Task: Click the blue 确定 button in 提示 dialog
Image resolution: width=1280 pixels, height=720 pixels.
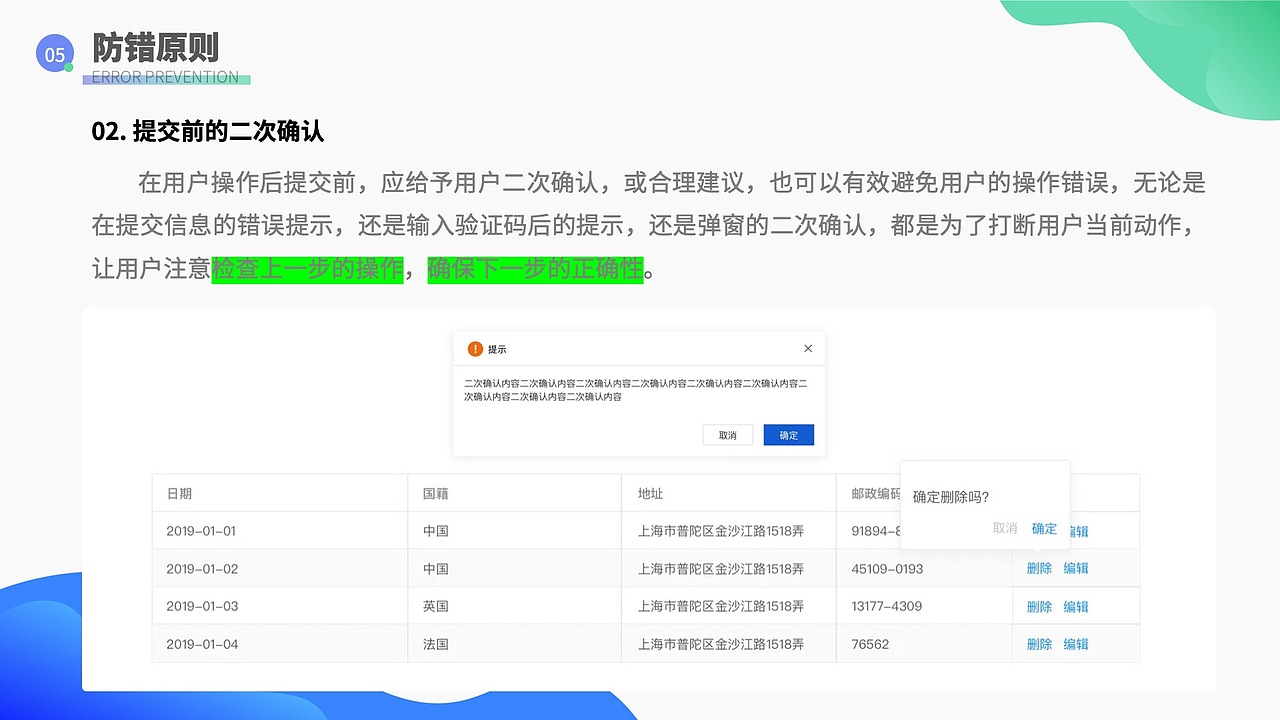Action: point(789,435)
